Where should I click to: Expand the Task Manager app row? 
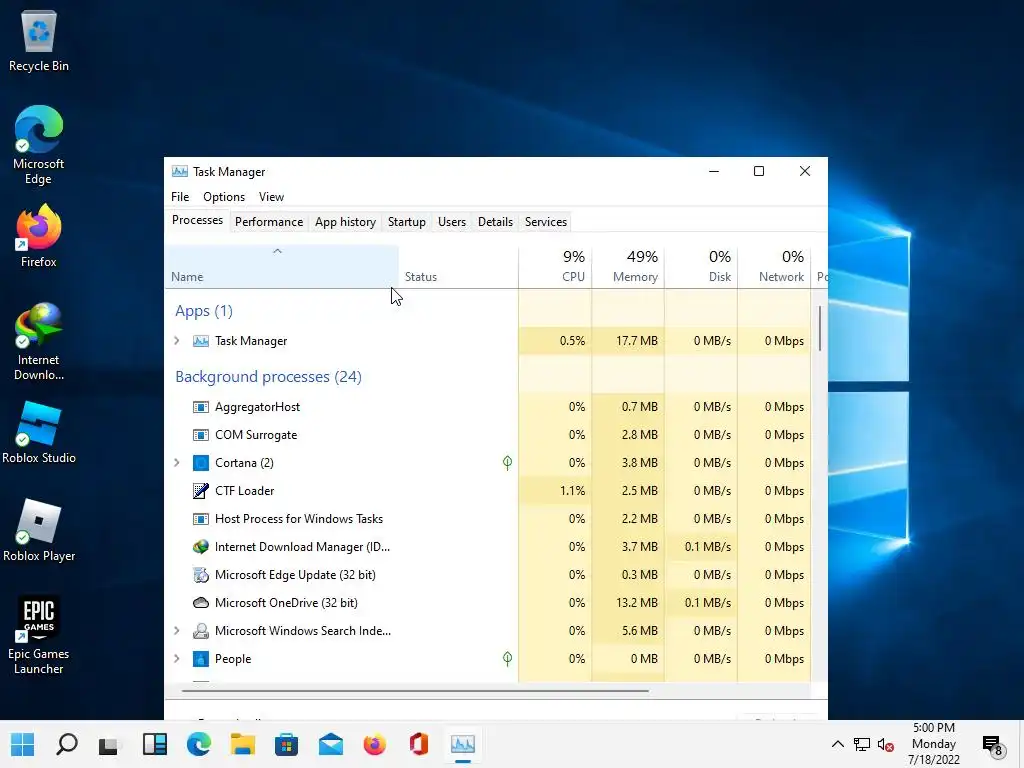176,341
